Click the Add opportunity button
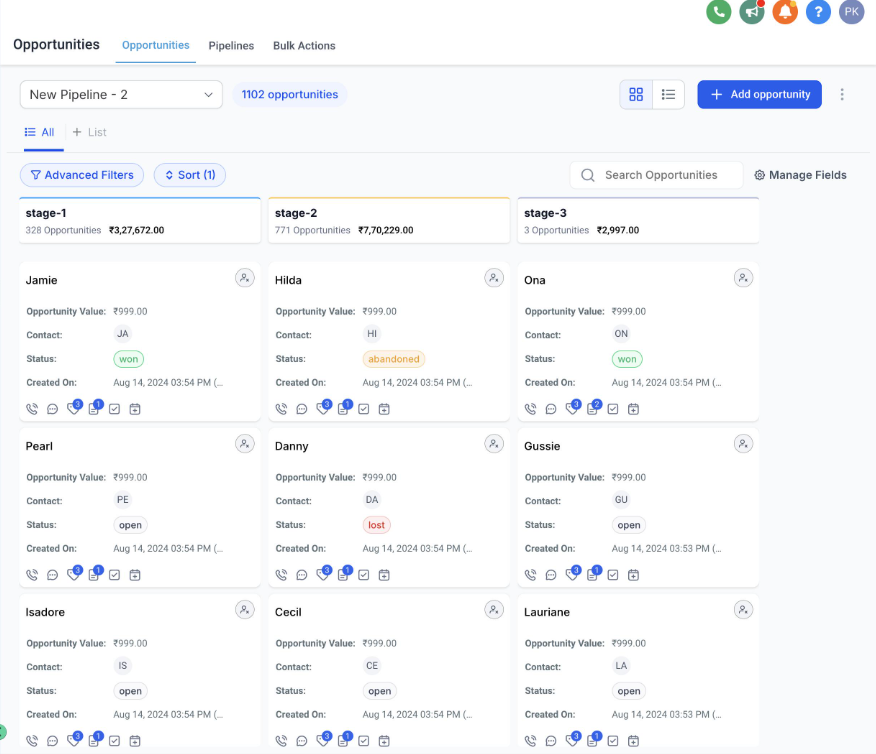The width and height of the screenshot is (876, 754). 760,94
